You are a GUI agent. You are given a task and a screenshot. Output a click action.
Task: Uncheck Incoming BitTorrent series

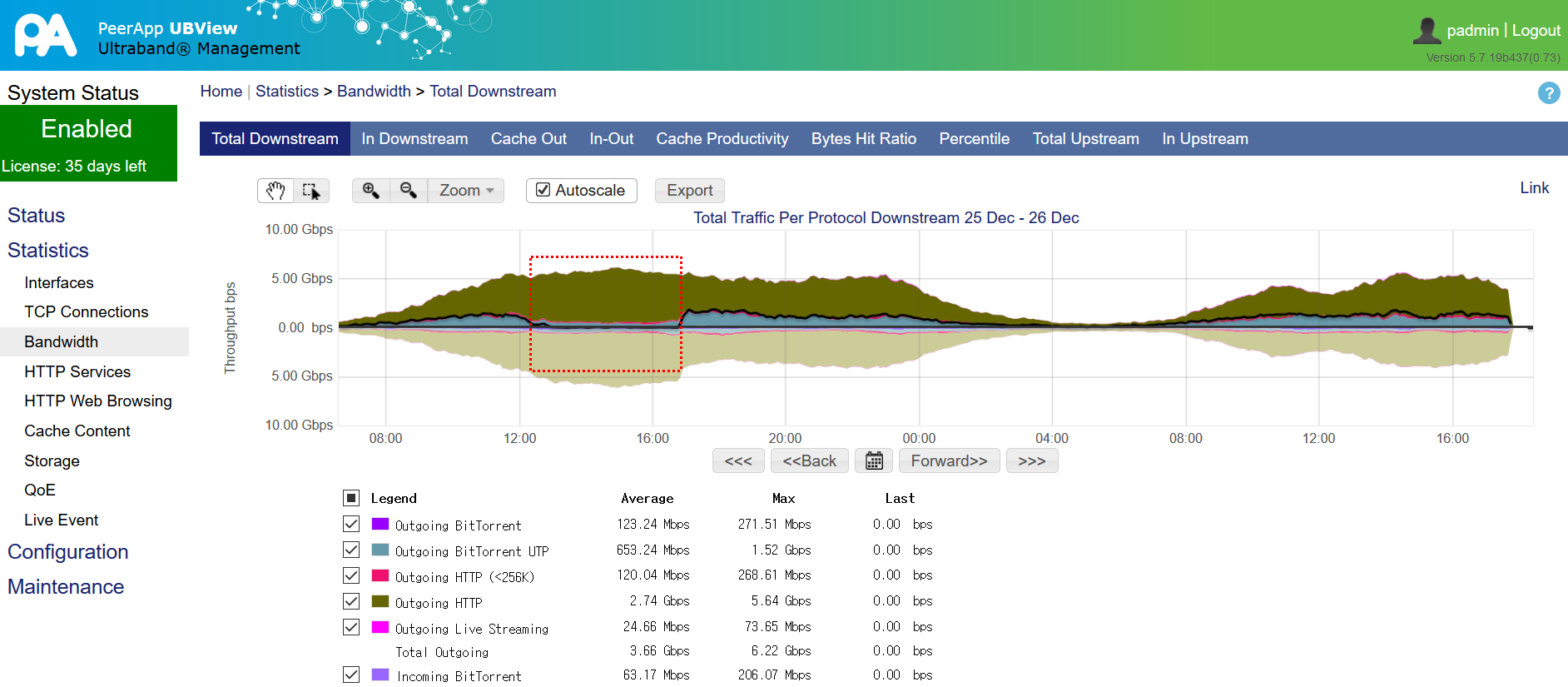click(x=351, y=675)
